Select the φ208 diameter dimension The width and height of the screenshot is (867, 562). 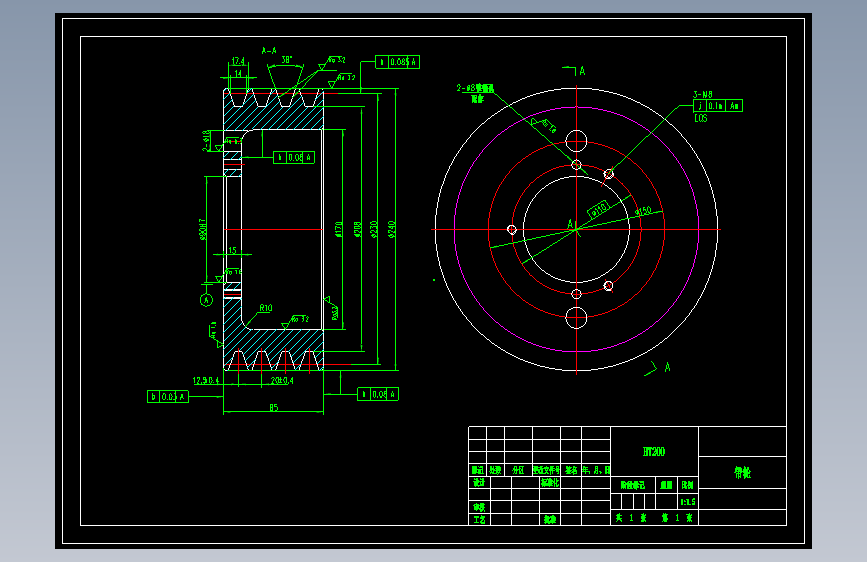coord(357,230)
